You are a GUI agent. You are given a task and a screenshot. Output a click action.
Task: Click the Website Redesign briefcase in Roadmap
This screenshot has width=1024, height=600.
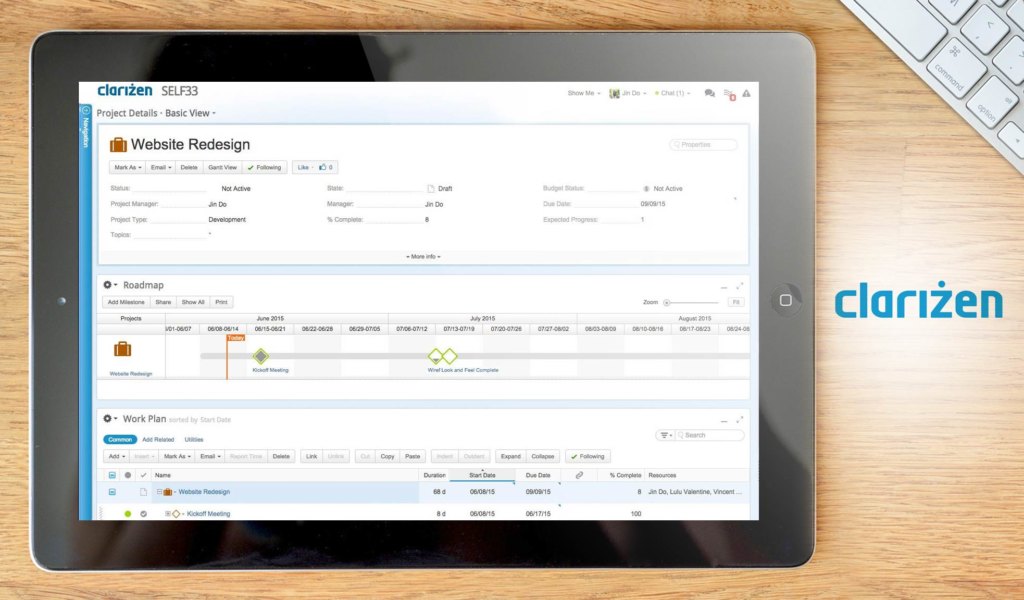[x=122, y=349]
